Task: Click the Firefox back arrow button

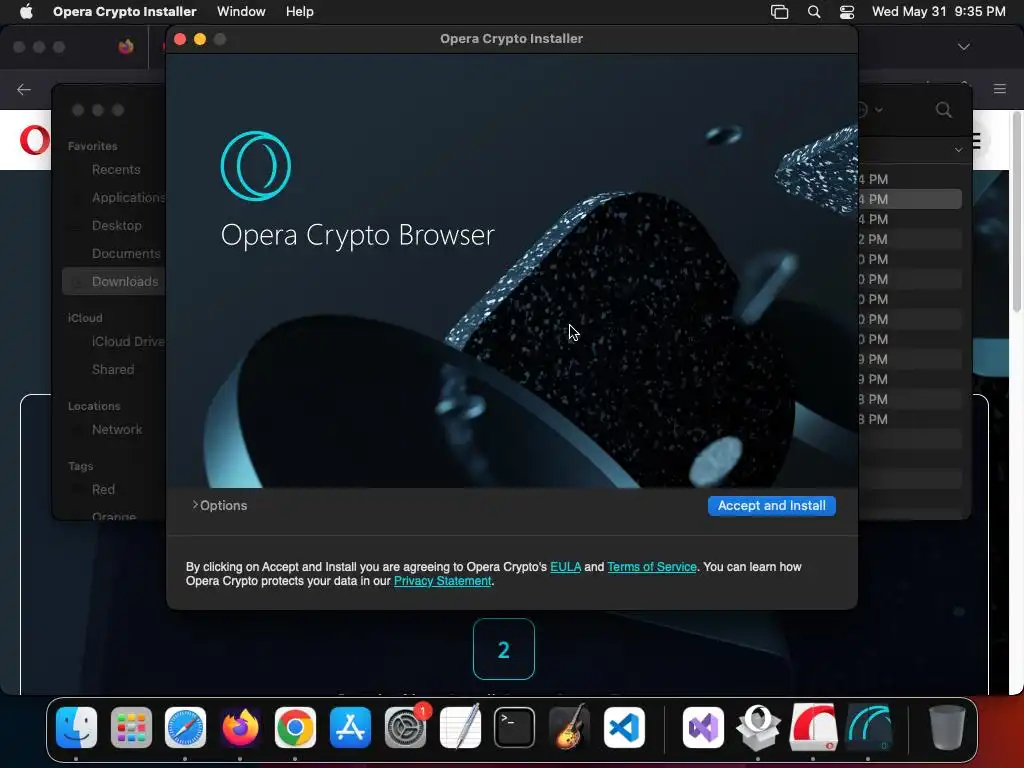Action: (24, 89)
